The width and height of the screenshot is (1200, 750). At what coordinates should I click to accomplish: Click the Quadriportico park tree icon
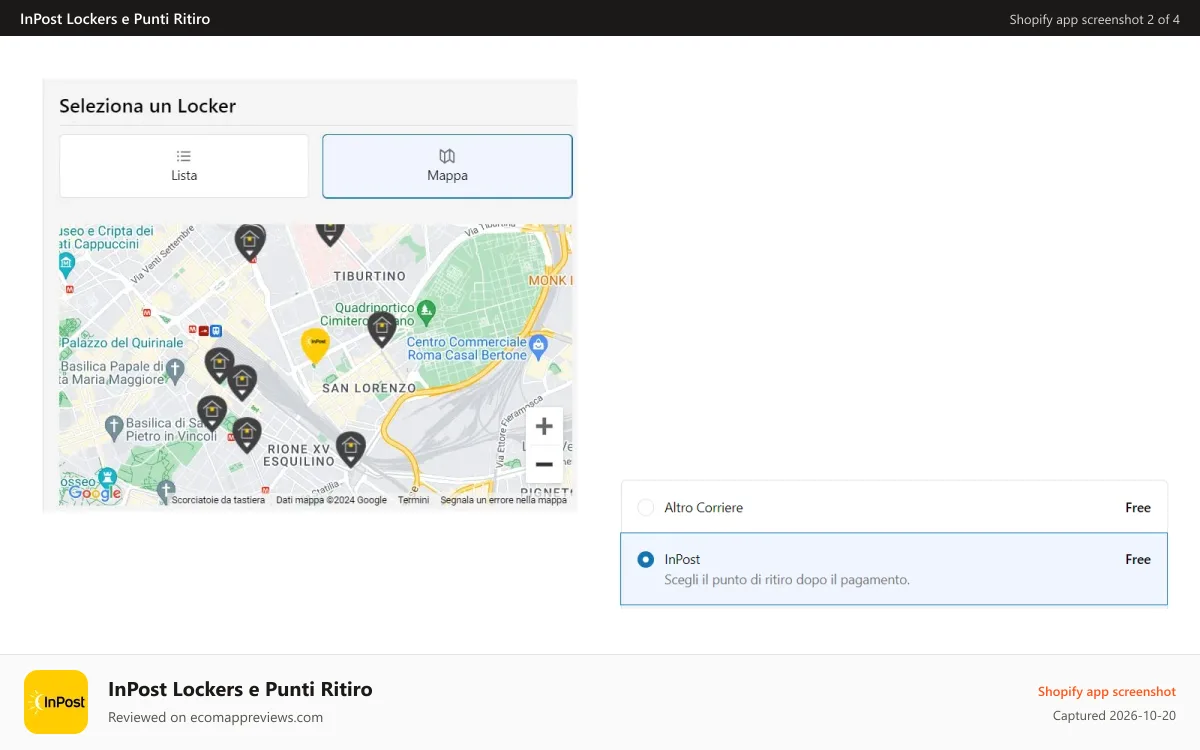point(426,310)
